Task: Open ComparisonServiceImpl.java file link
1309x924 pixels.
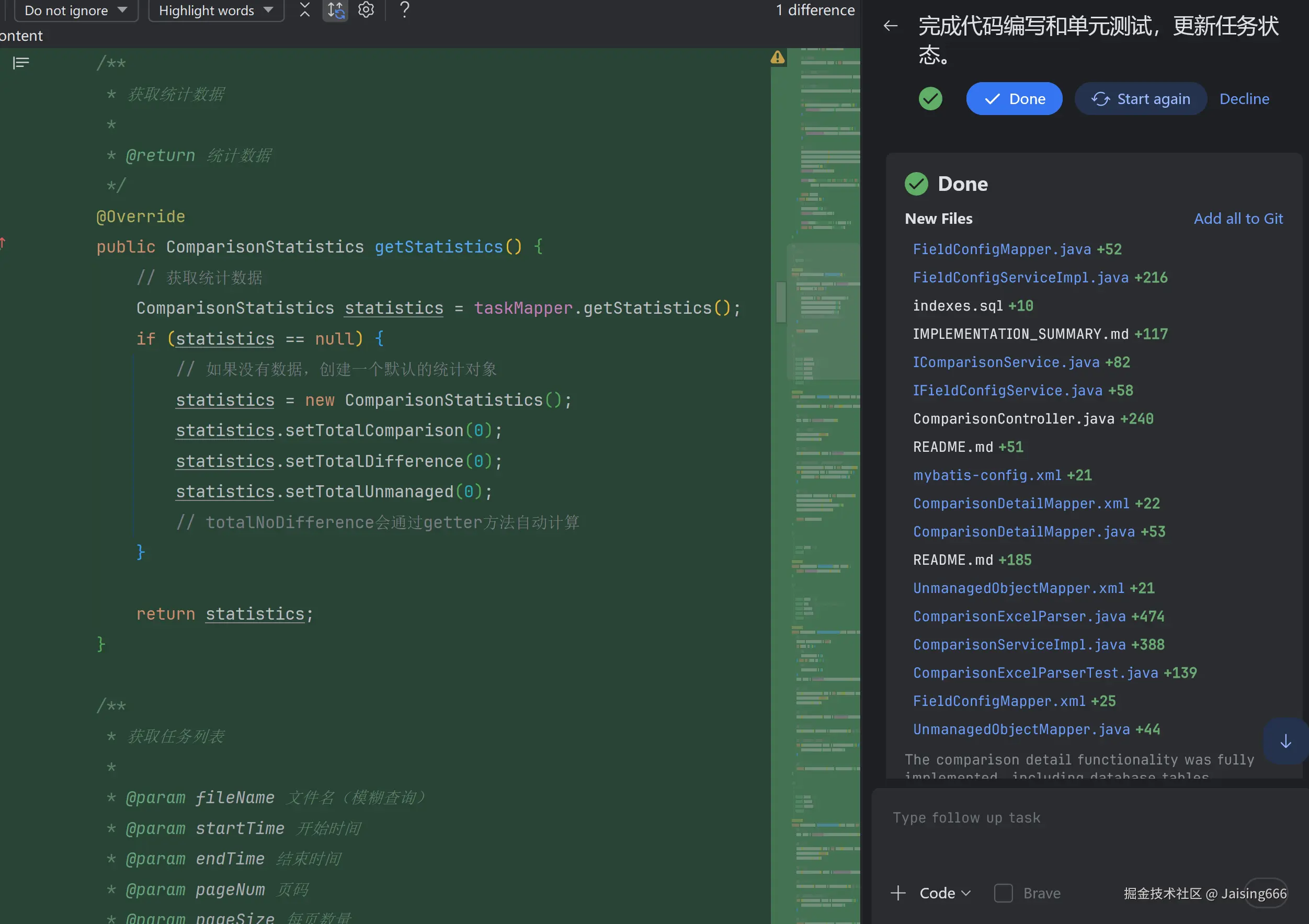Action: pos(1019,644)
